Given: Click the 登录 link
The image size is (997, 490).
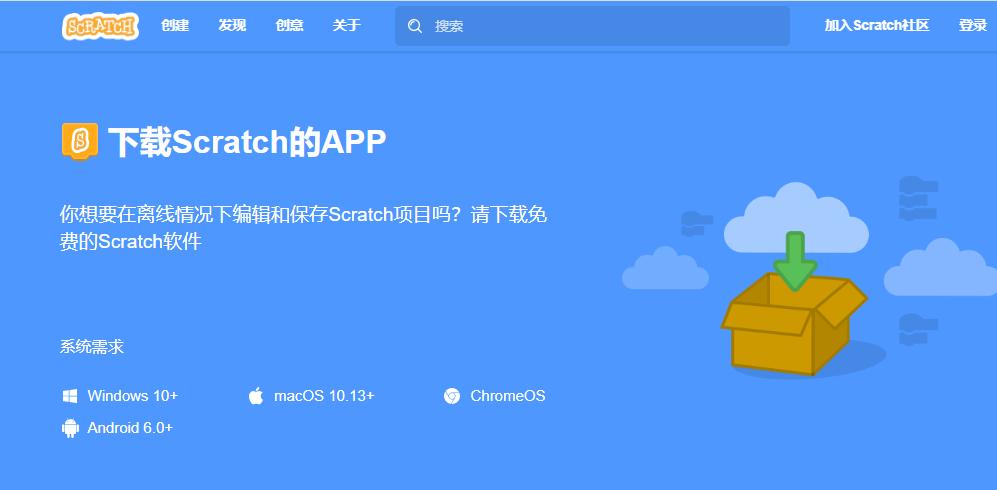Looking at the screenshot, I should point(973,26).
